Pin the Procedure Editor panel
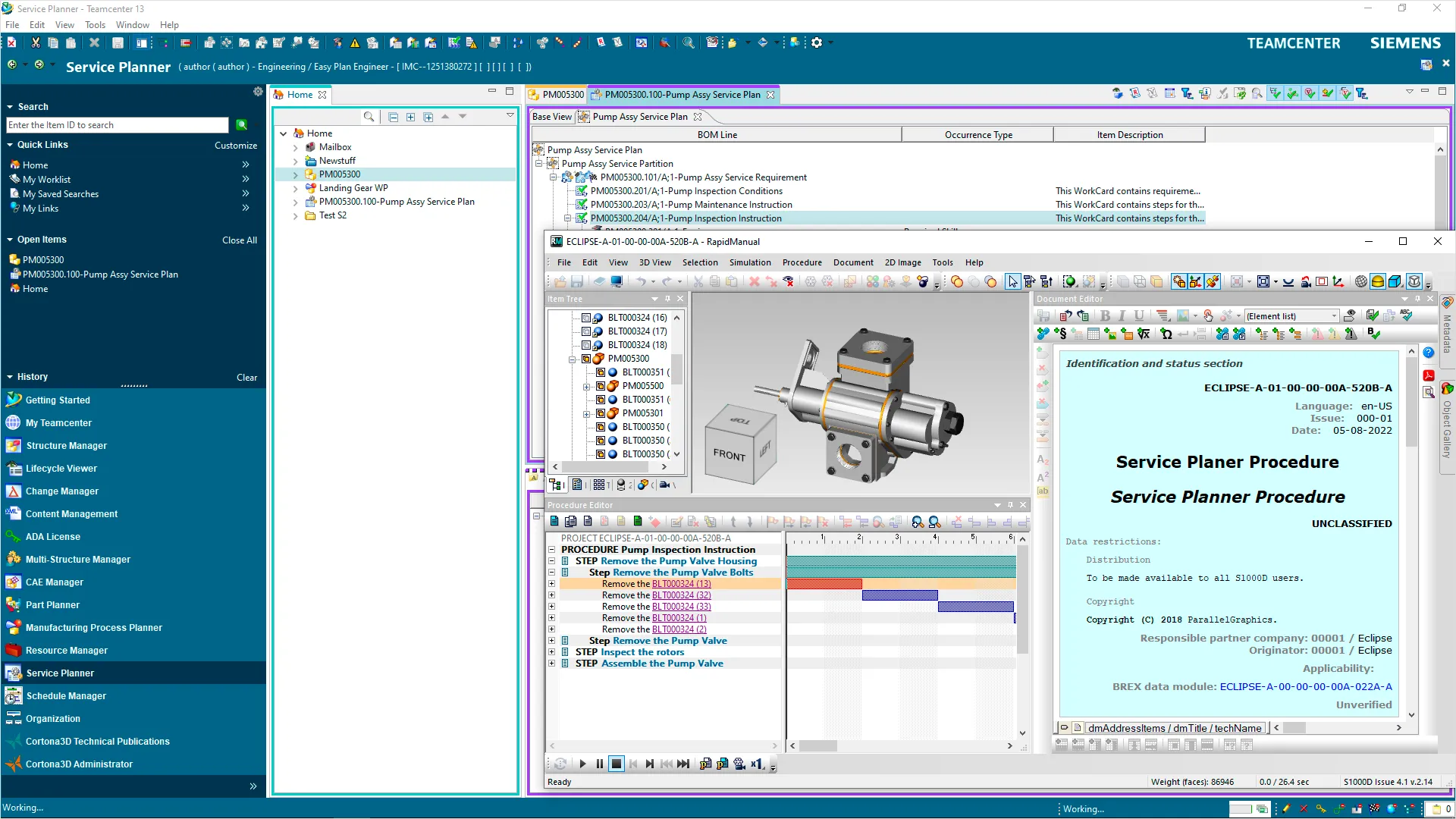This screenshot has height=819, width=1456. [1010, 504]
